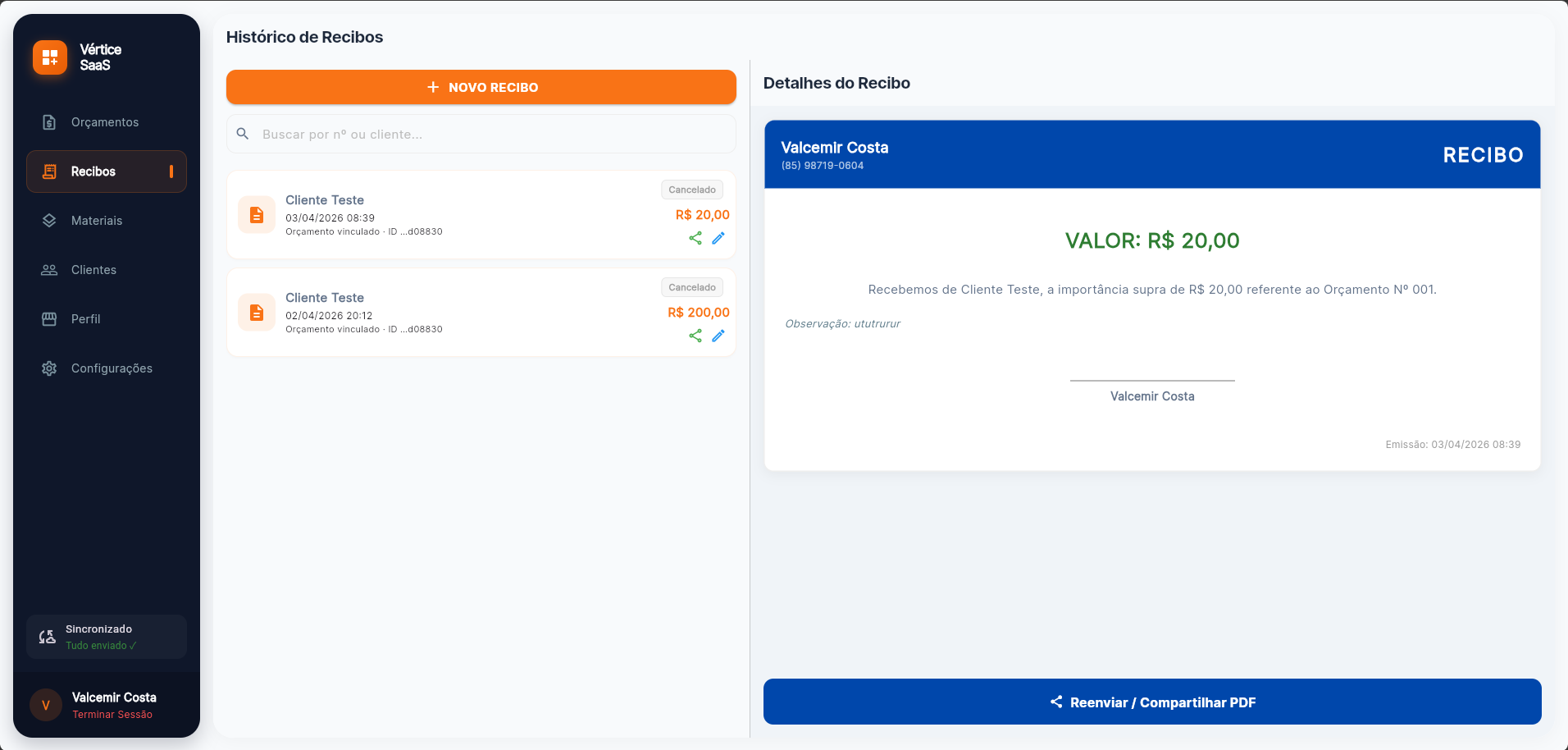The height and width of the screenshot is (750, 1568).
Task: Edit the R$ 20,00 receipt with pencil icon
Action: 718,238
